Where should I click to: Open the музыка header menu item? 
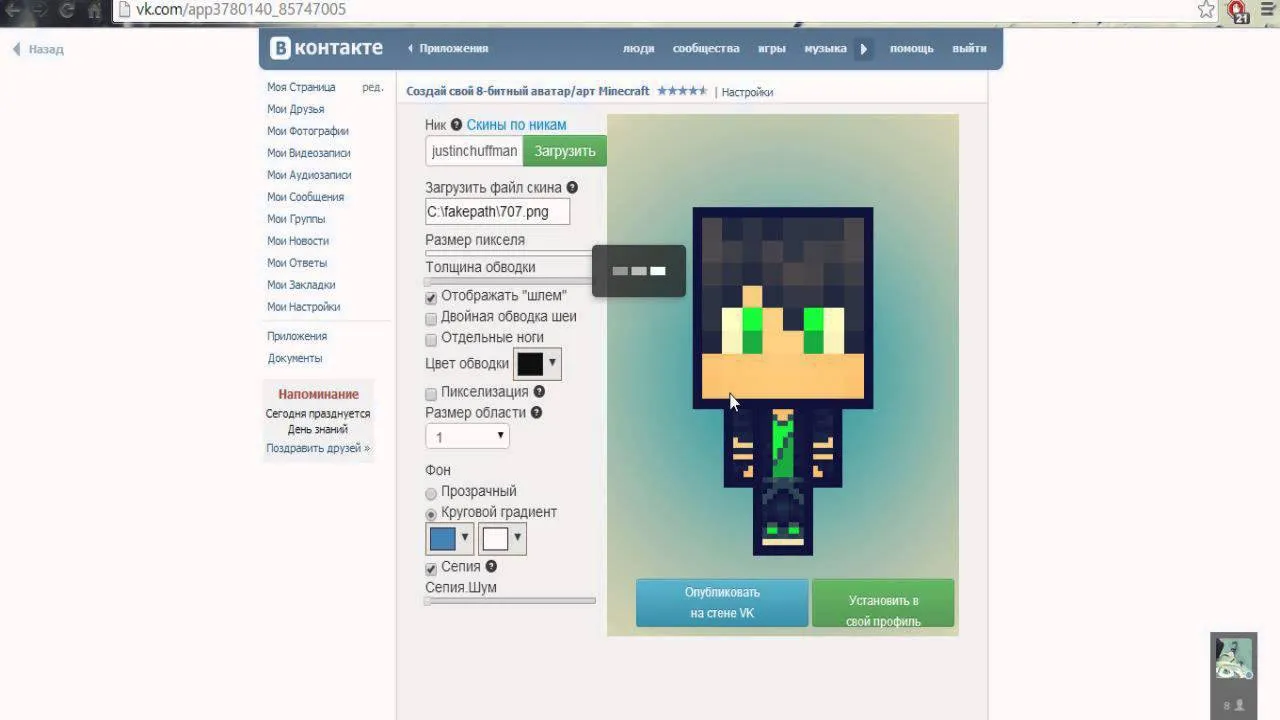[825, 49]
